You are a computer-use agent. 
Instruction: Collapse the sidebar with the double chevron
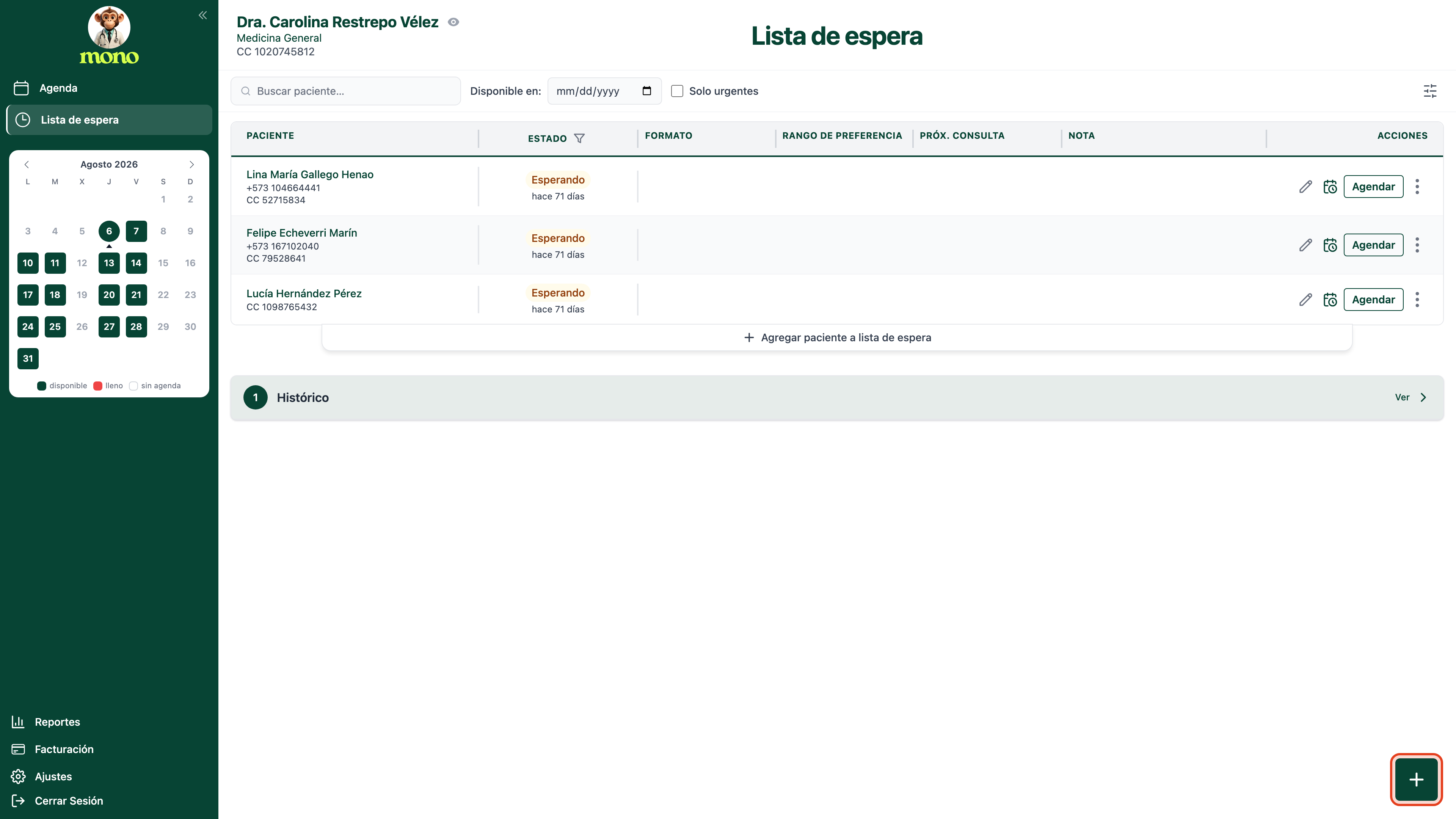tap(203, 15)
